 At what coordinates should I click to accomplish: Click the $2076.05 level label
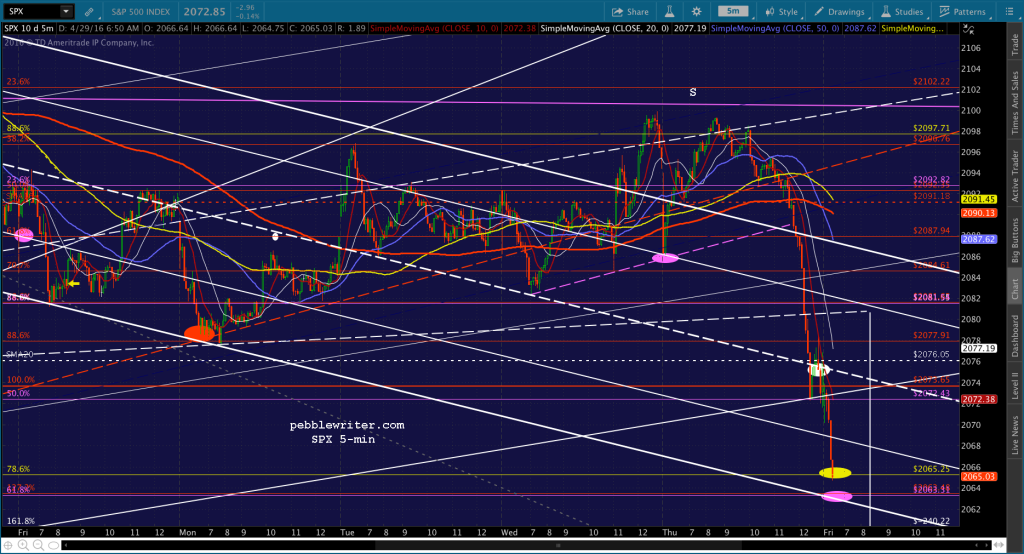(x=932, y=355)
